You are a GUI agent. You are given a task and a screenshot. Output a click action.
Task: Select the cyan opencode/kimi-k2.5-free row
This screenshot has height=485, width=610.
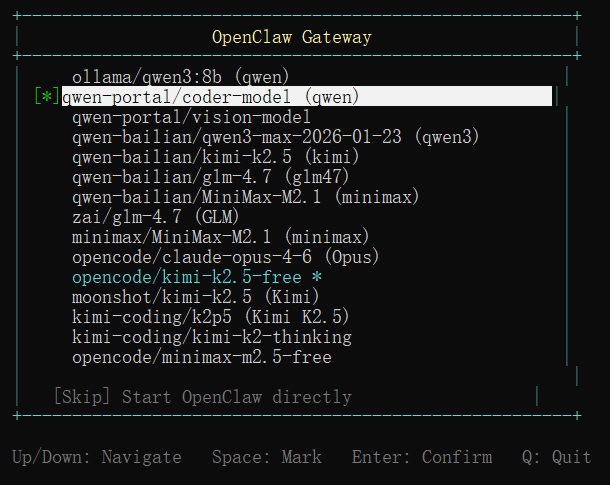point(197,277)
